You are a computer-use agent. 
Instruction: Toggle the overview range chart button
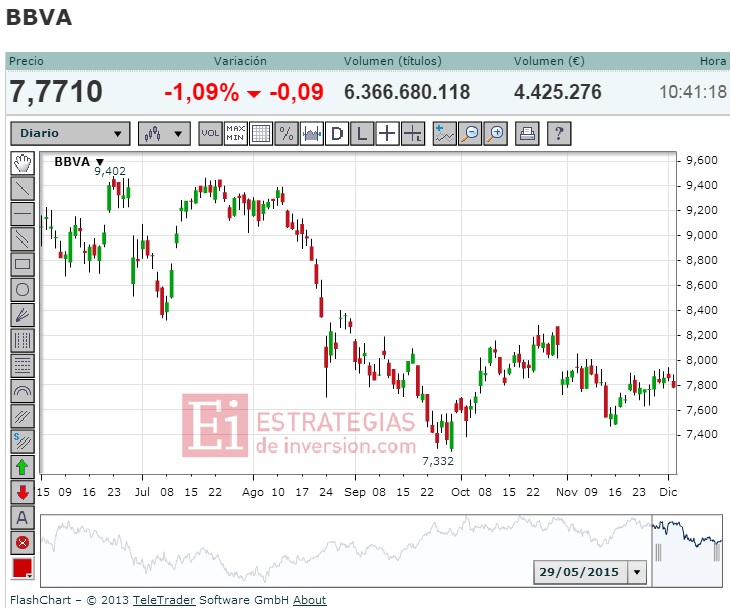pos(312,134)
